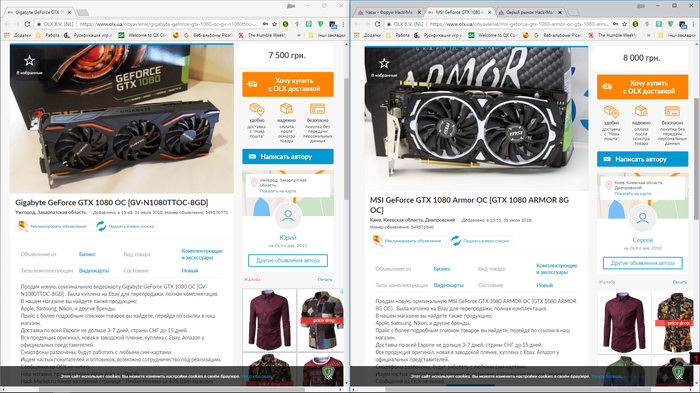
Task: Bookmark the MSI listing with the address bar star
Action: [x=625, y=24]
